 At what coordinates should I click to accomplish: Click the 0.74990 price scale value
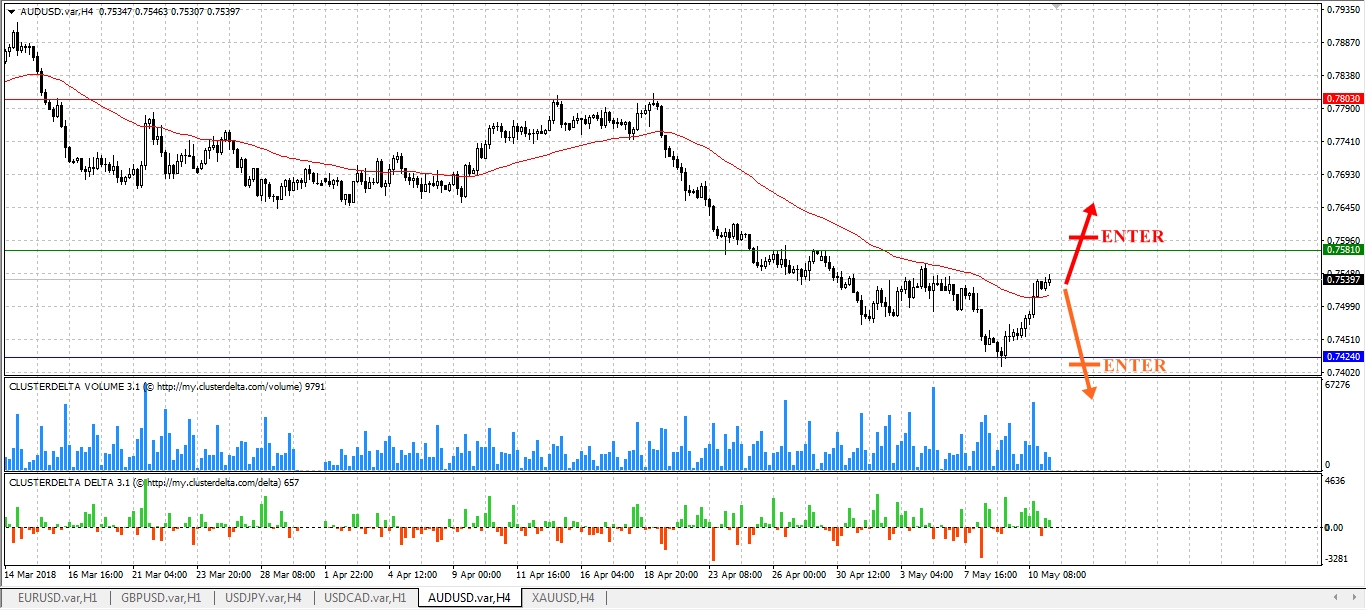click(x=1343, y=307)
